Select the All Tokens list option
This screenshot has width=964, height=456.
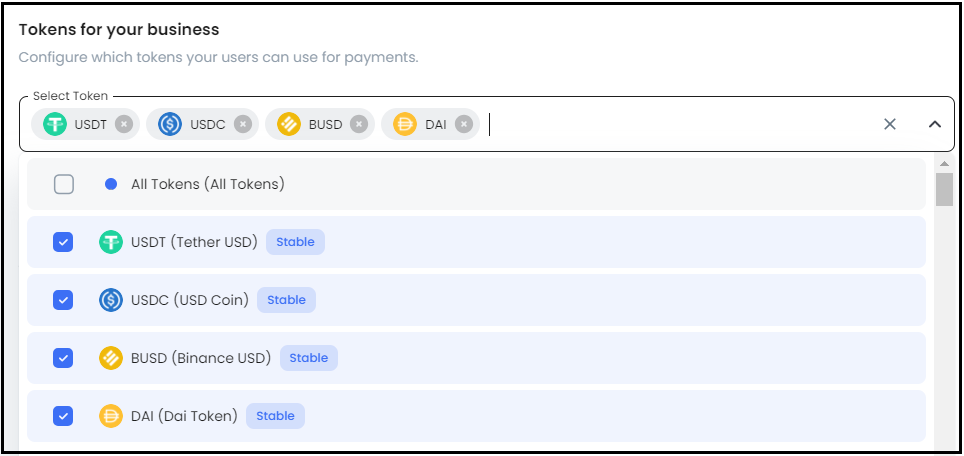207,184
